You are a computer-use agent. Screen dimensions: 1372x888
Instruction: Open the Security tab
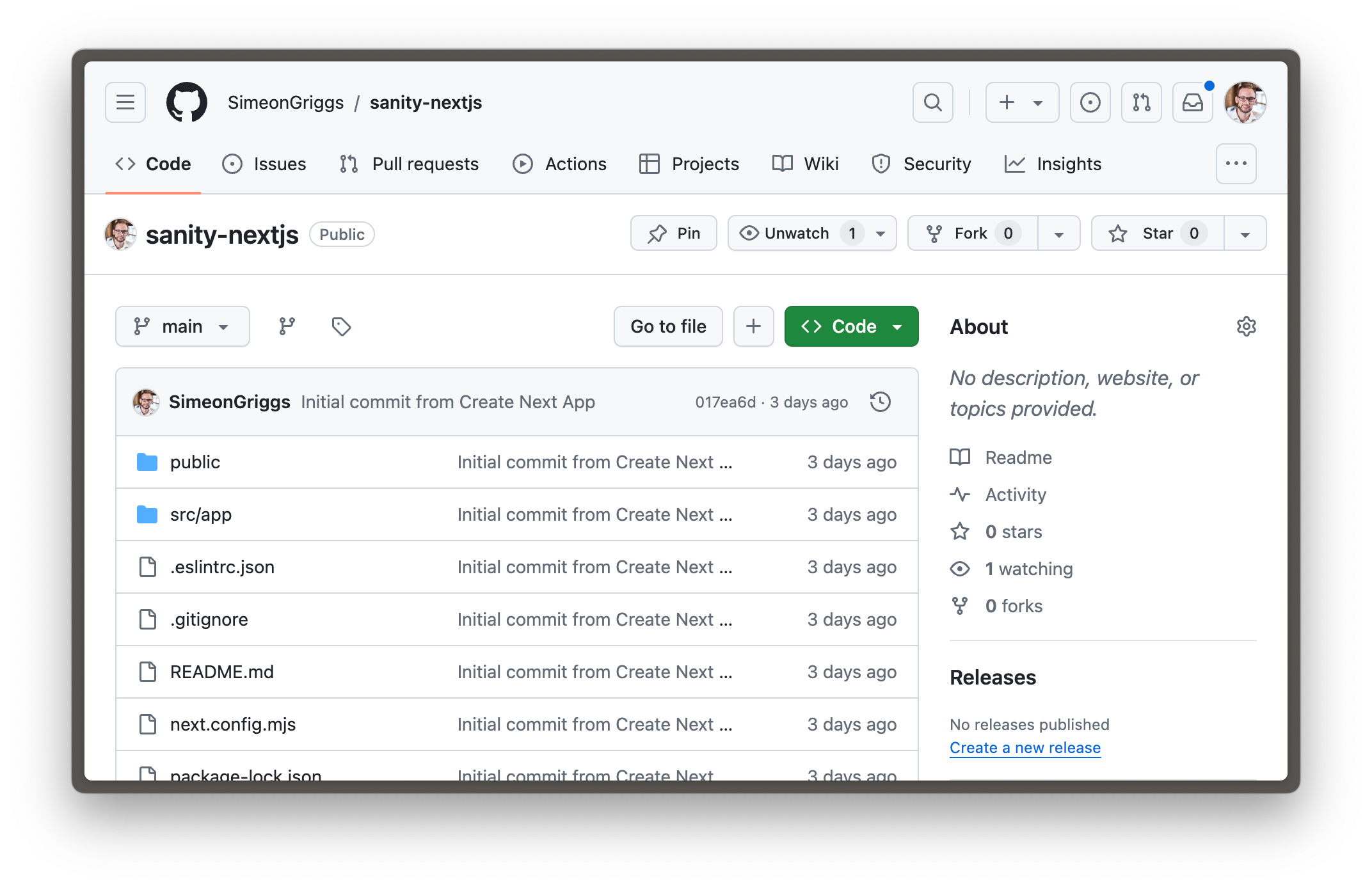921,164
